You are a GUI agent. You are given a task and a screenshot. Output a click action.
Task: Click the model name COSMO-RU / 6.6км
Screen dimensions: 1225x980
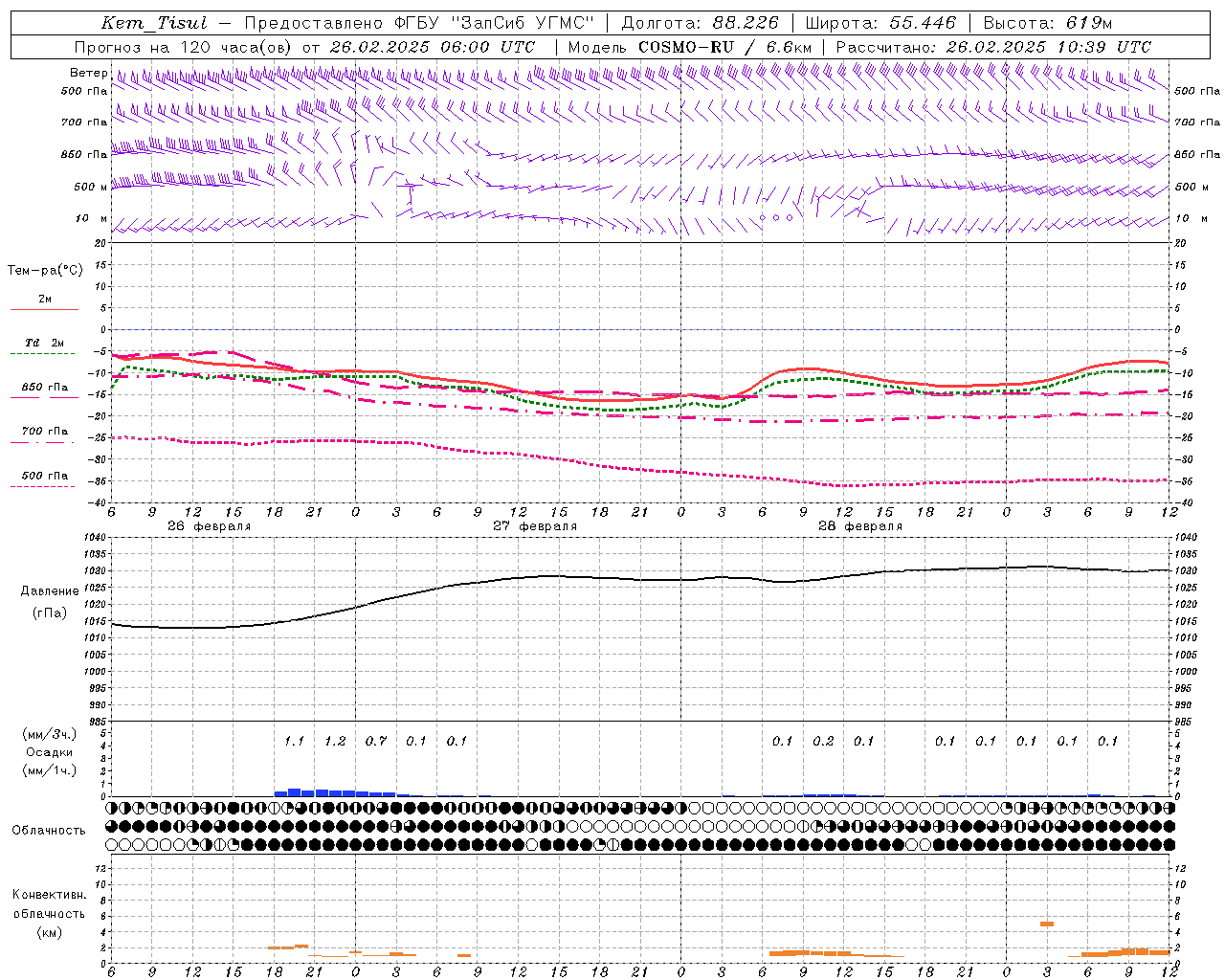click(x=724, y=47)
